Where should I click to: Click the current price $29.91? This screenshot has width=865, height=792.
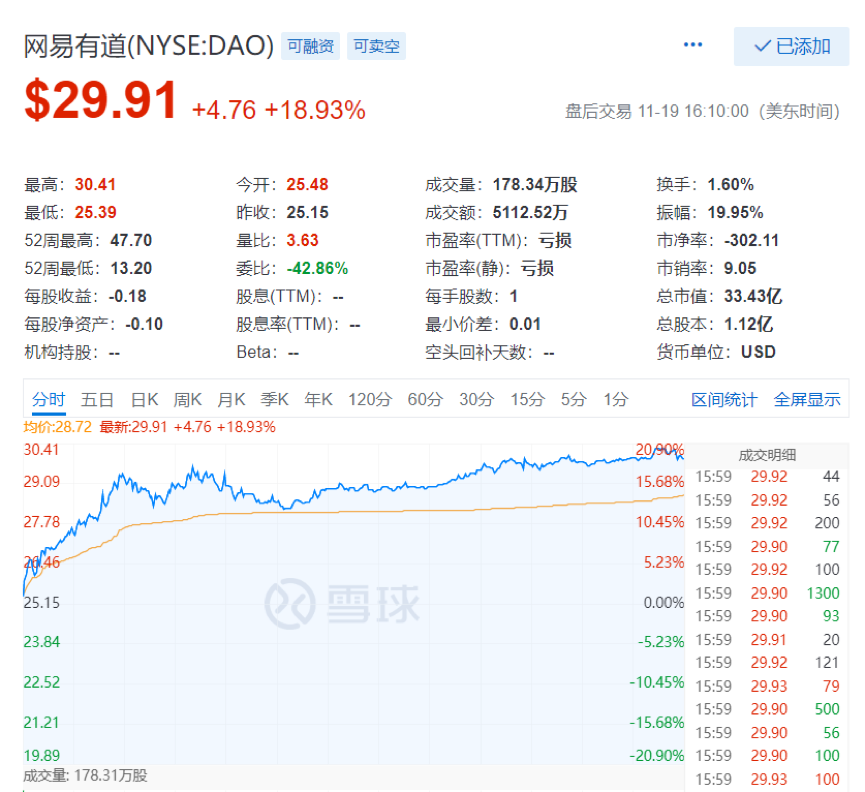tap(101, 100)
